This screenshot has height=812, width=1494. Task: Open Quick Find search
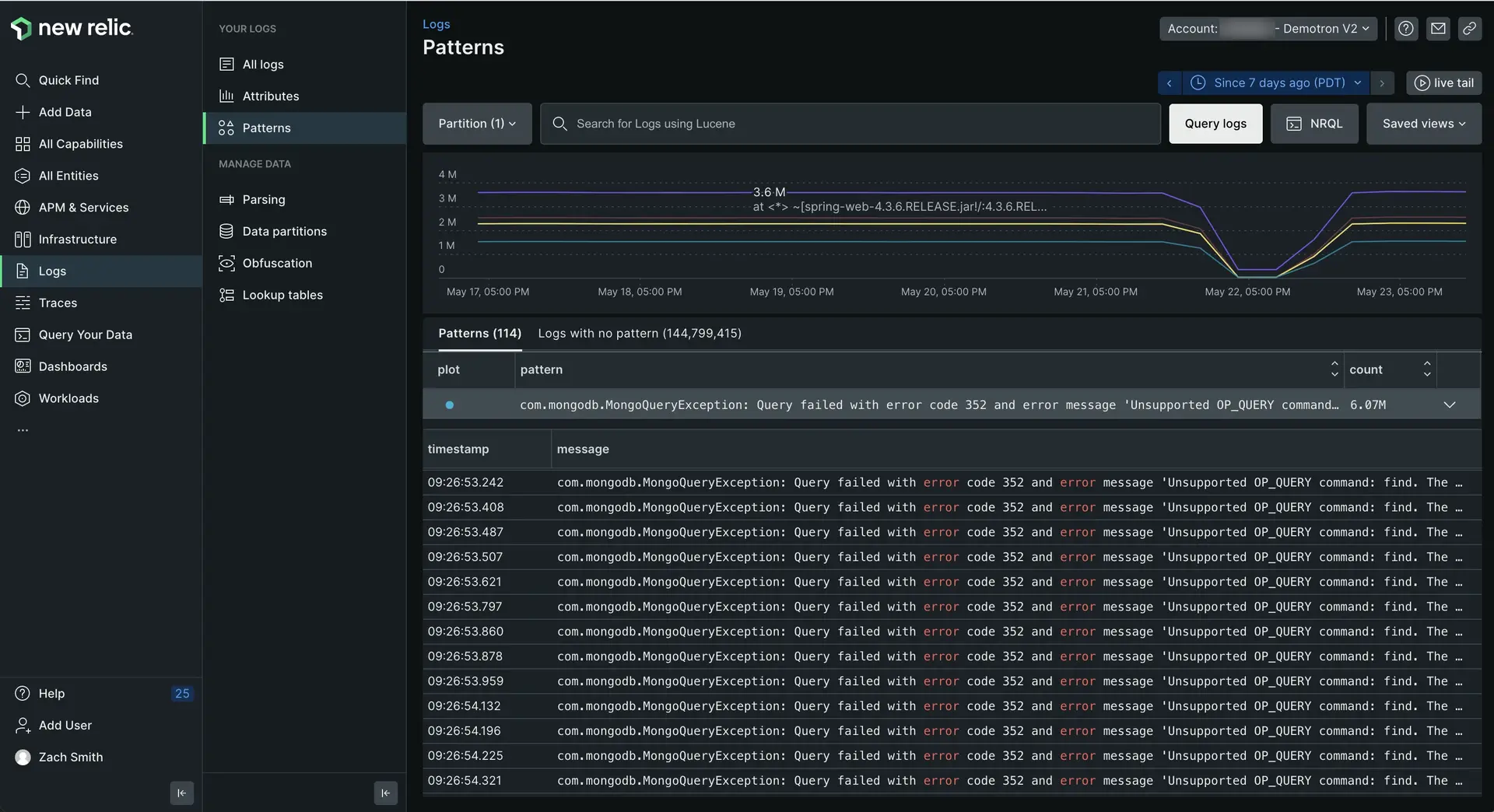pyautogui.click(x=68, y=79)
